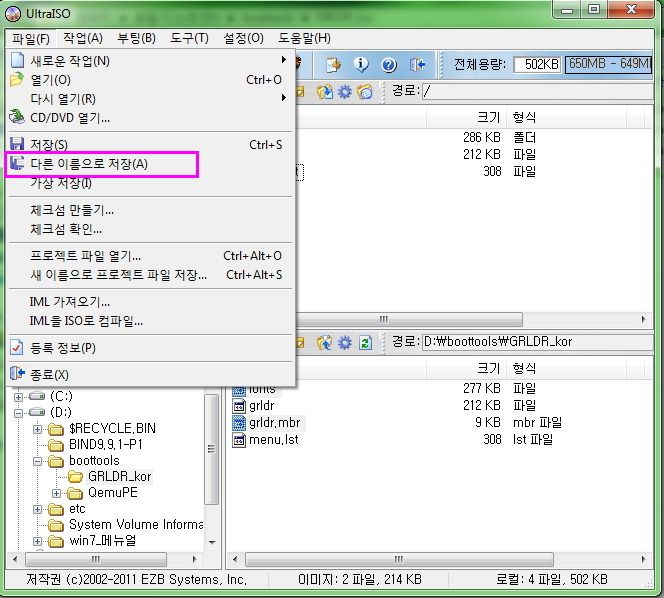Open the 도구(T) menu

point(189,38)
